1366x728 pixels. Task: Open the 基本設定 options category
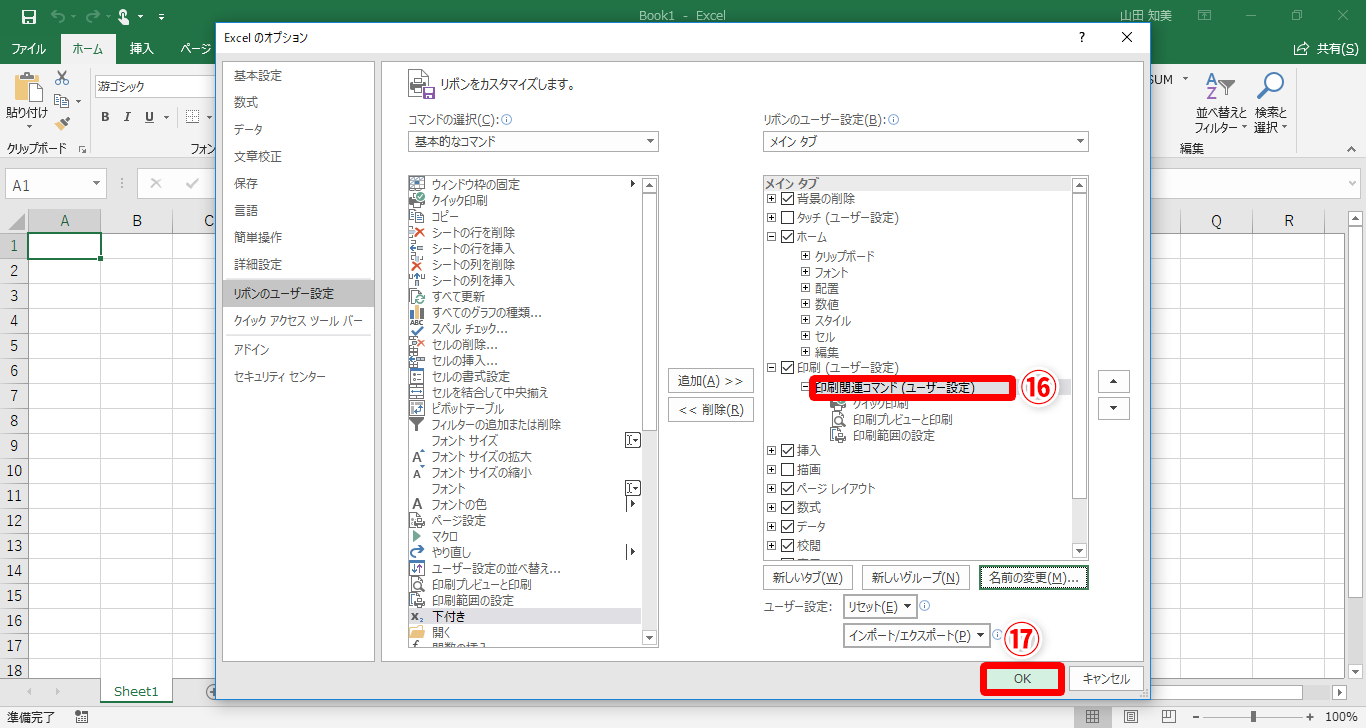[298, 76]
